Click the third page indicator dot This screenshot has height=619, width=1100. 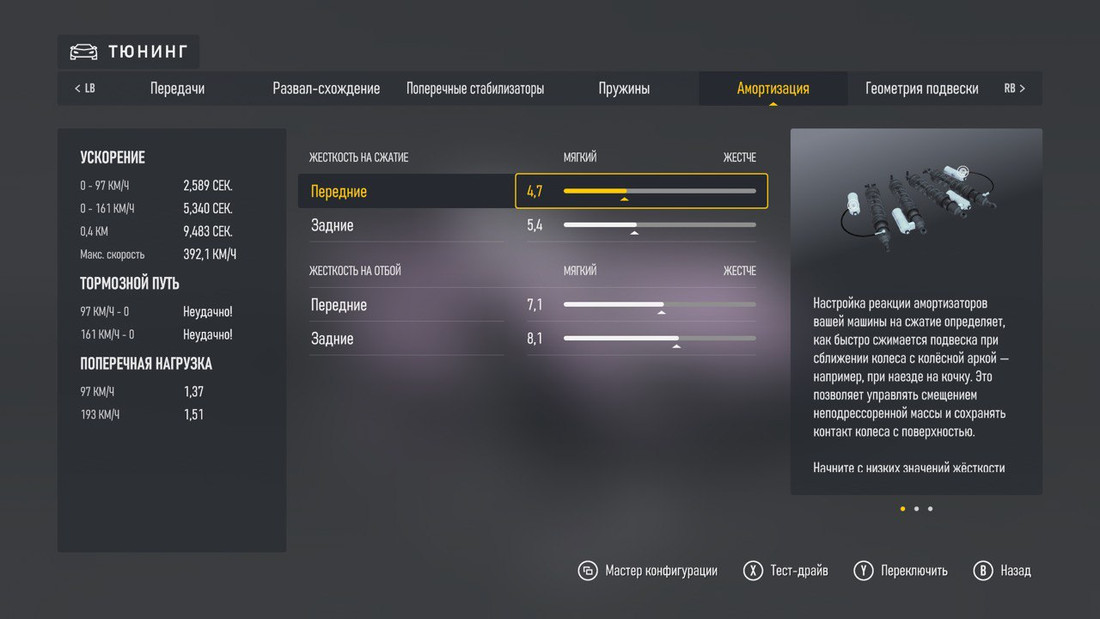930,509
